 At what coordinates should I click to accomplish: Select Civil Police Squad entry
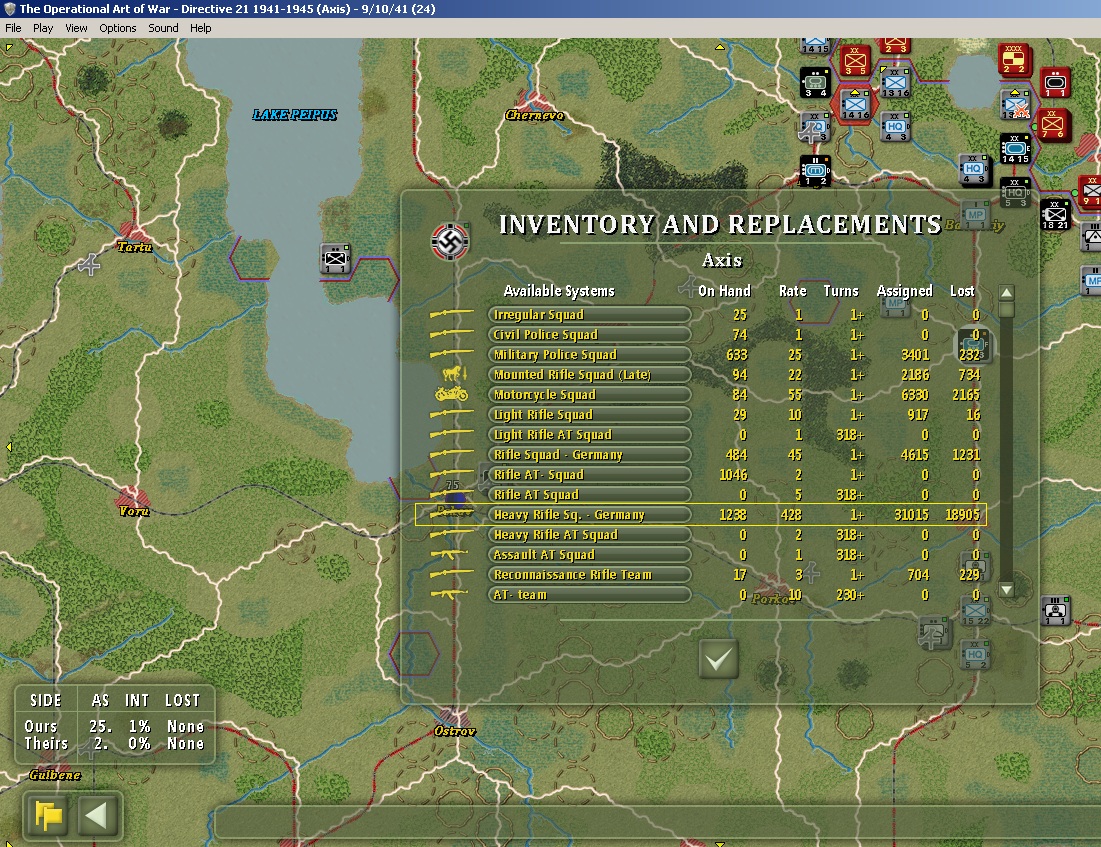tap(589, 334)
